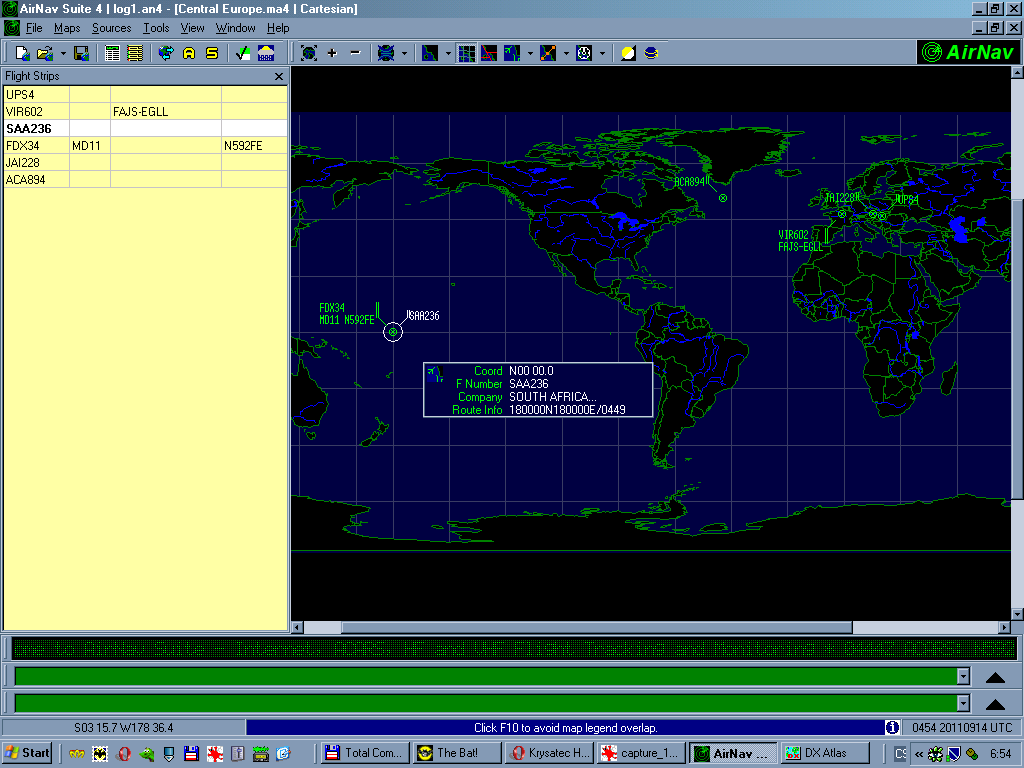The image size is (1024, 768).
Task: Click the SAA236 aircraft marker on map
Action: (392, 332)
